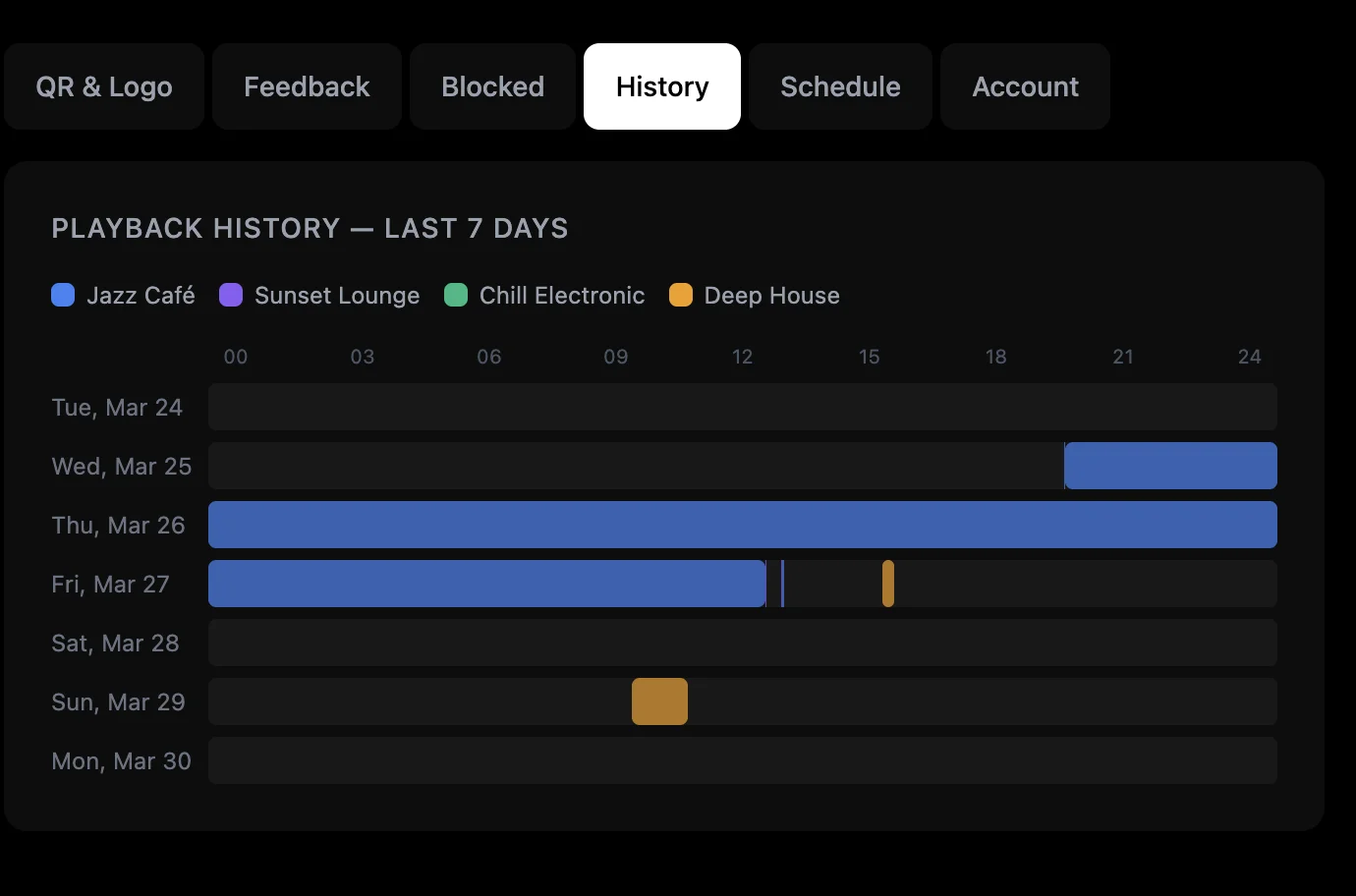
Task: Click the evening playback bar on Wednesday
Action: [1169, 466]
